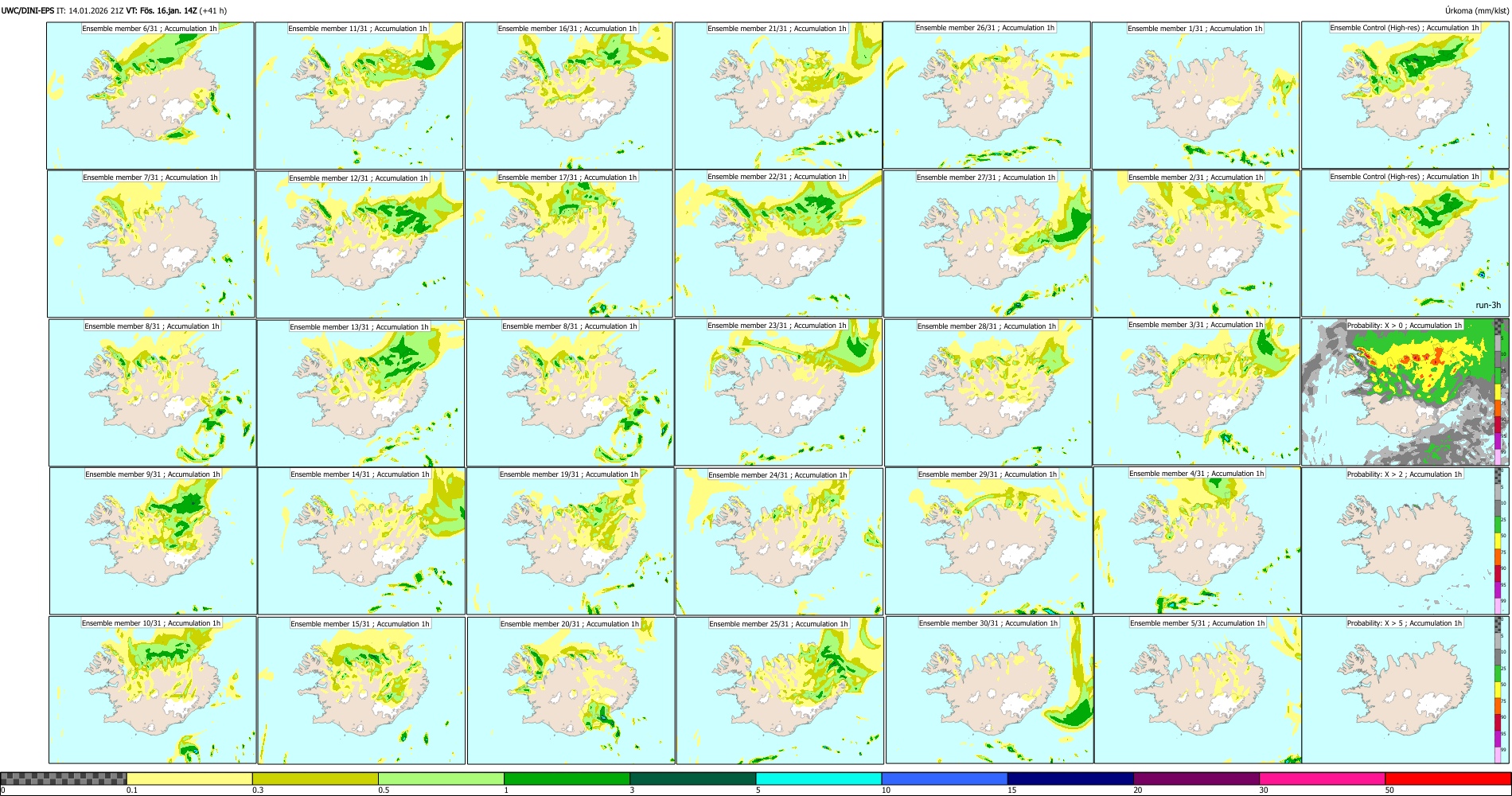
Task: Pick the pale yellow 0.1–0.3 legend swatch
Action: pyautogui.click(x=189, y=778)
